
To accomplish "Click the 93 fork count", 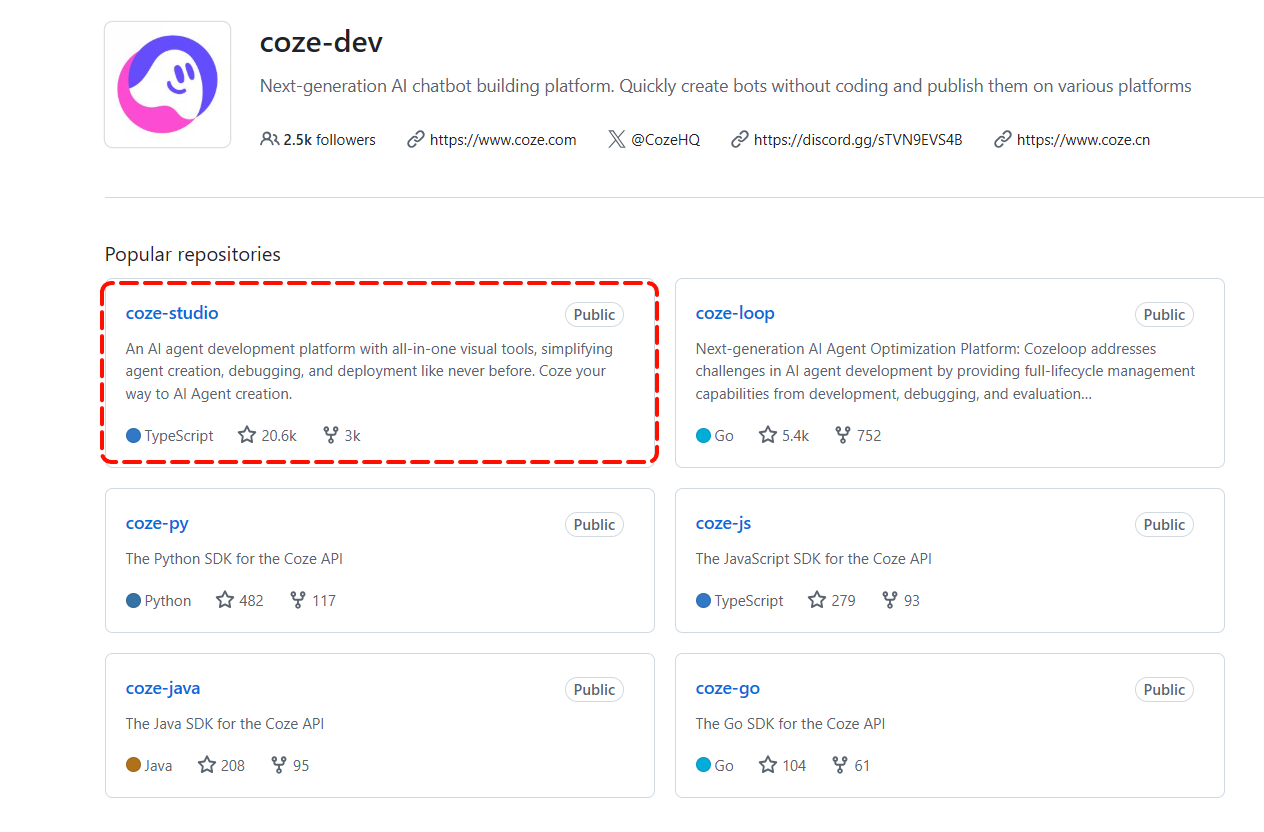I will [911, 601].
